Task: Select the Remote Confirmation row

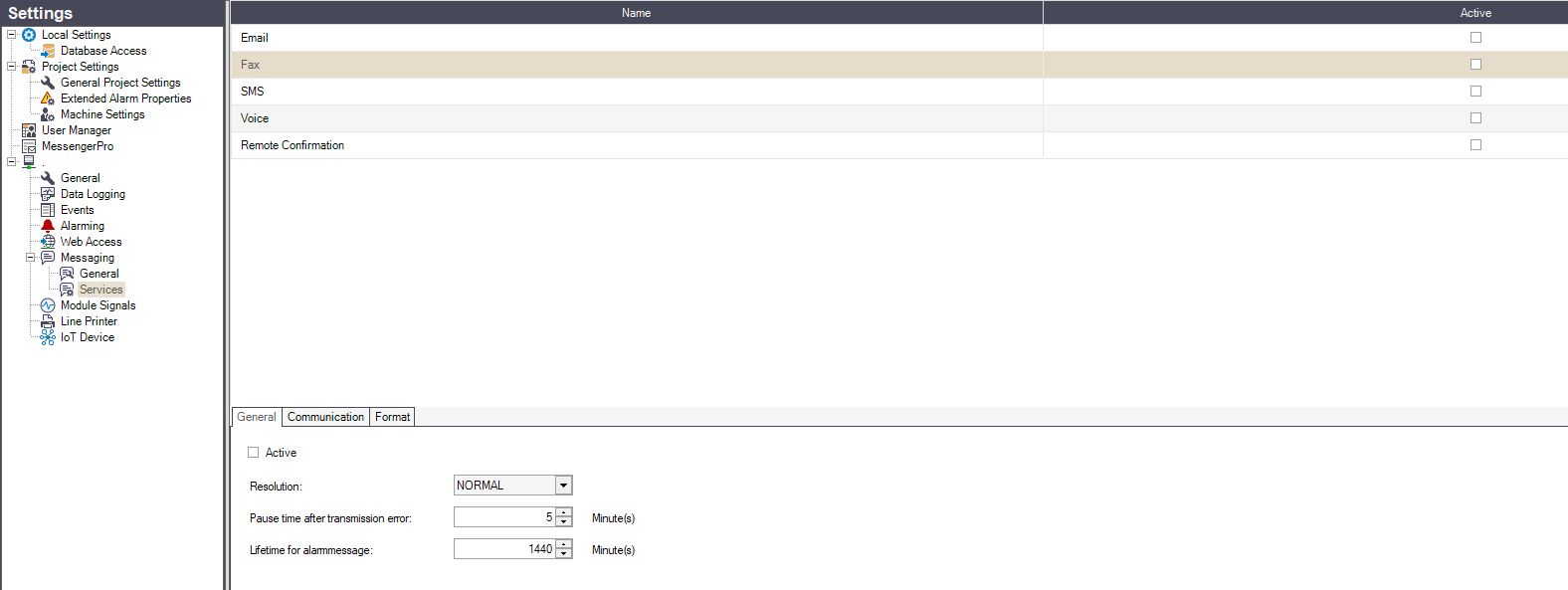Action: (899, 145)
